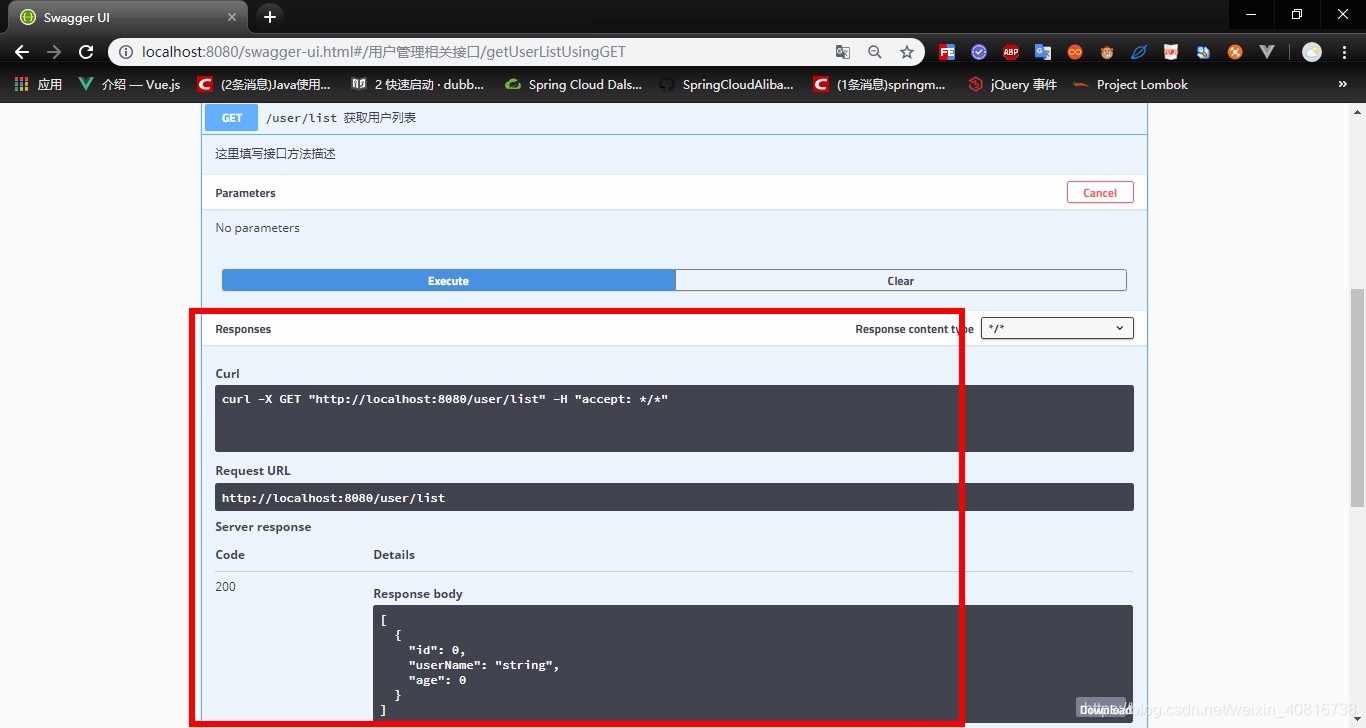Click the curl command text
The image size is (1366, 728).
(x=445, y=399)
